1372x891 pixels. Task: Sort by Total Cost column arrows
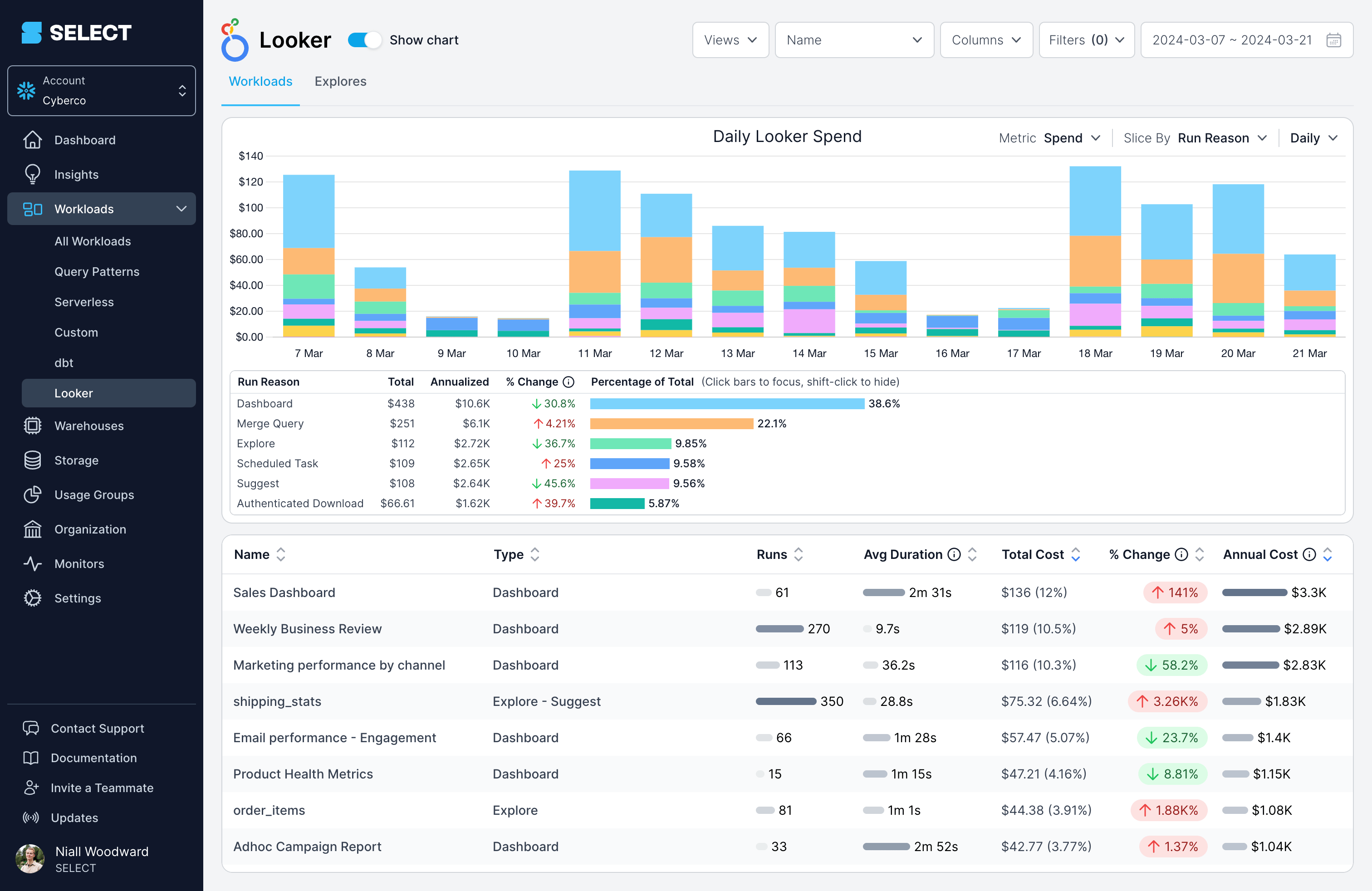click(x=1076, y=554)
